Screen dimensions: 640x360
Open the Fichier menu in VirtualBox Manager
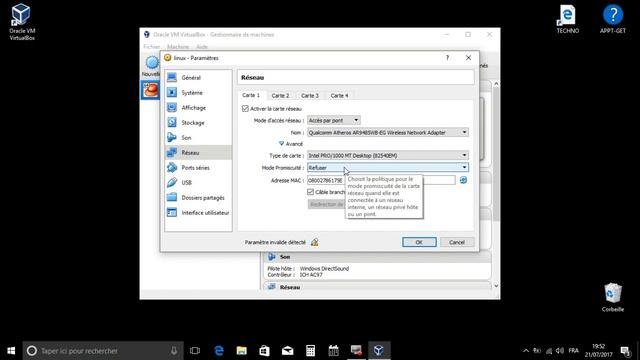tap(151, 47)
